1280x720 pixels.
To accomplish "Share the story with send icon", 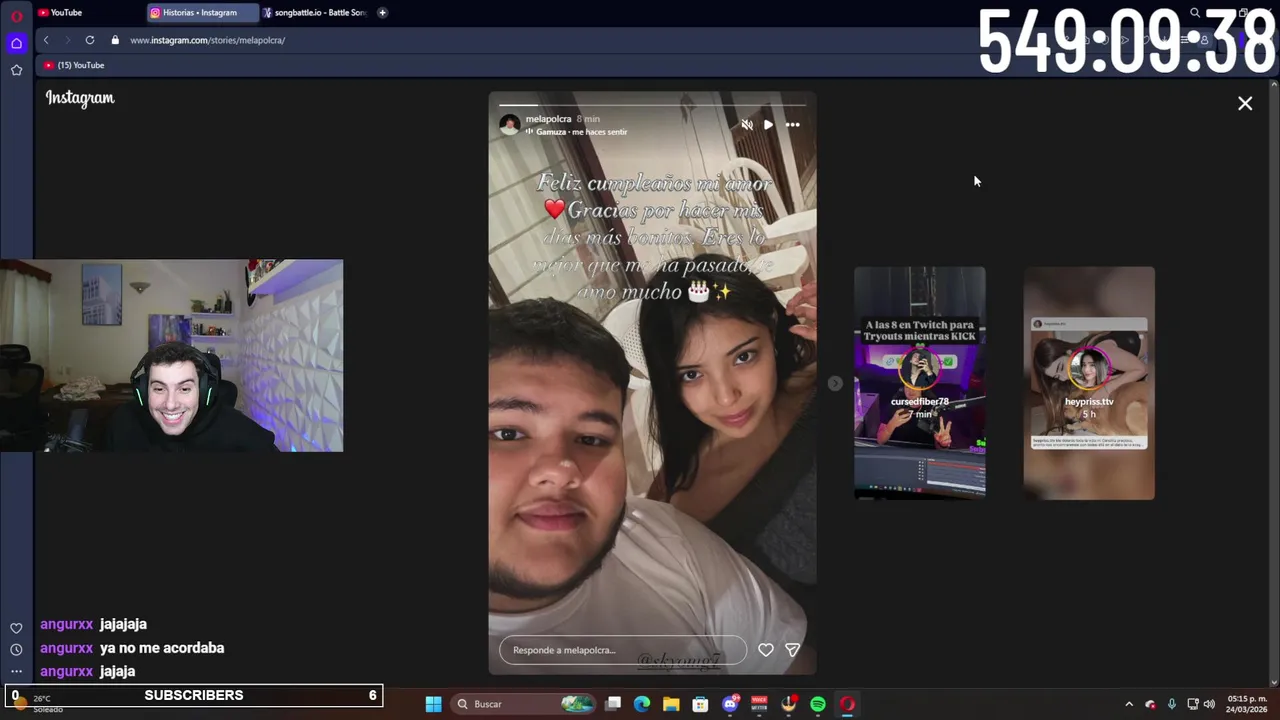I will (x=792, y=650).
